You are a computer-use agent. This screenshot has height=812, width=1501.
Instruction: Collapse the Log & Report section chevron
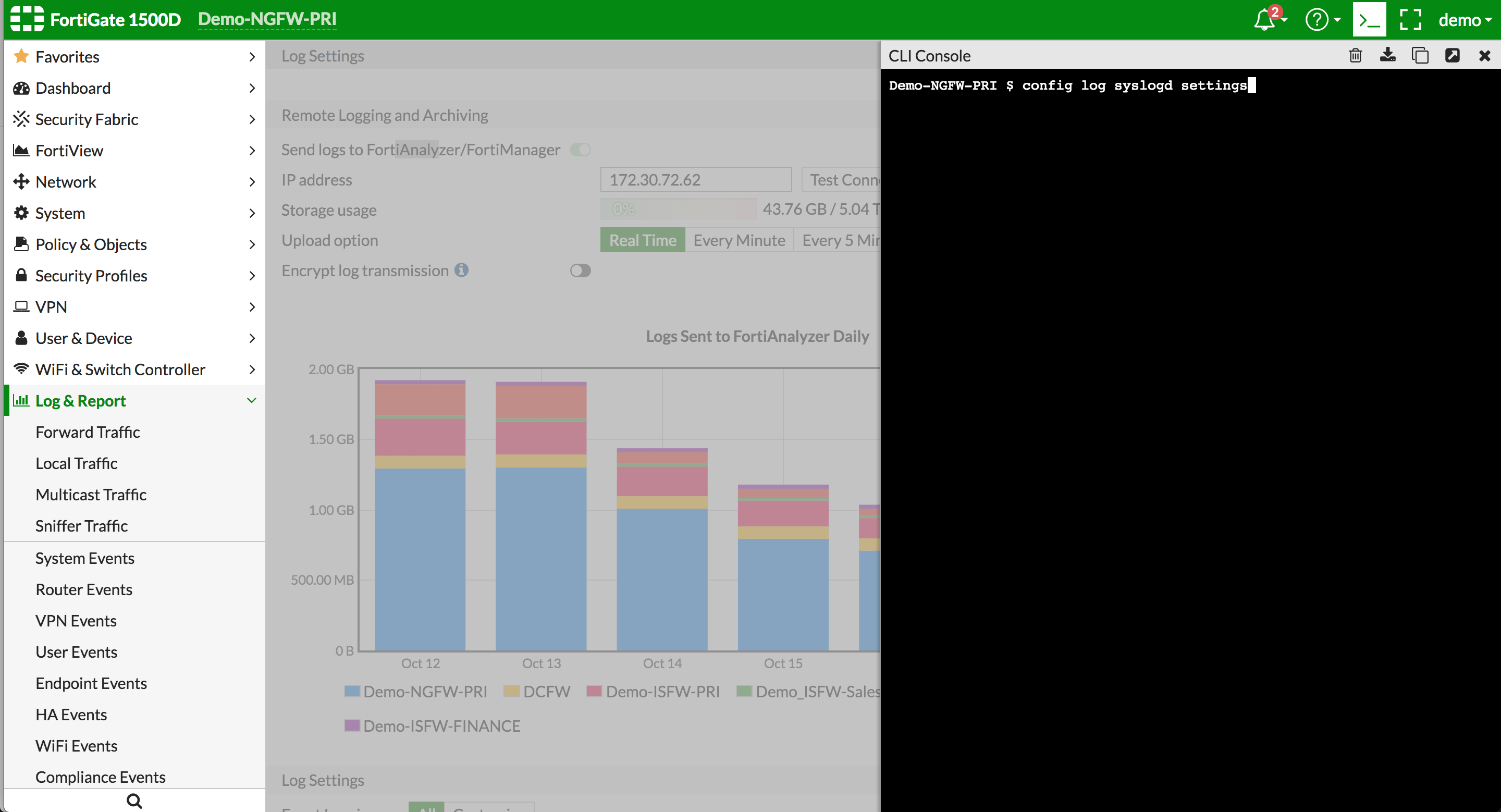(252, 400)
